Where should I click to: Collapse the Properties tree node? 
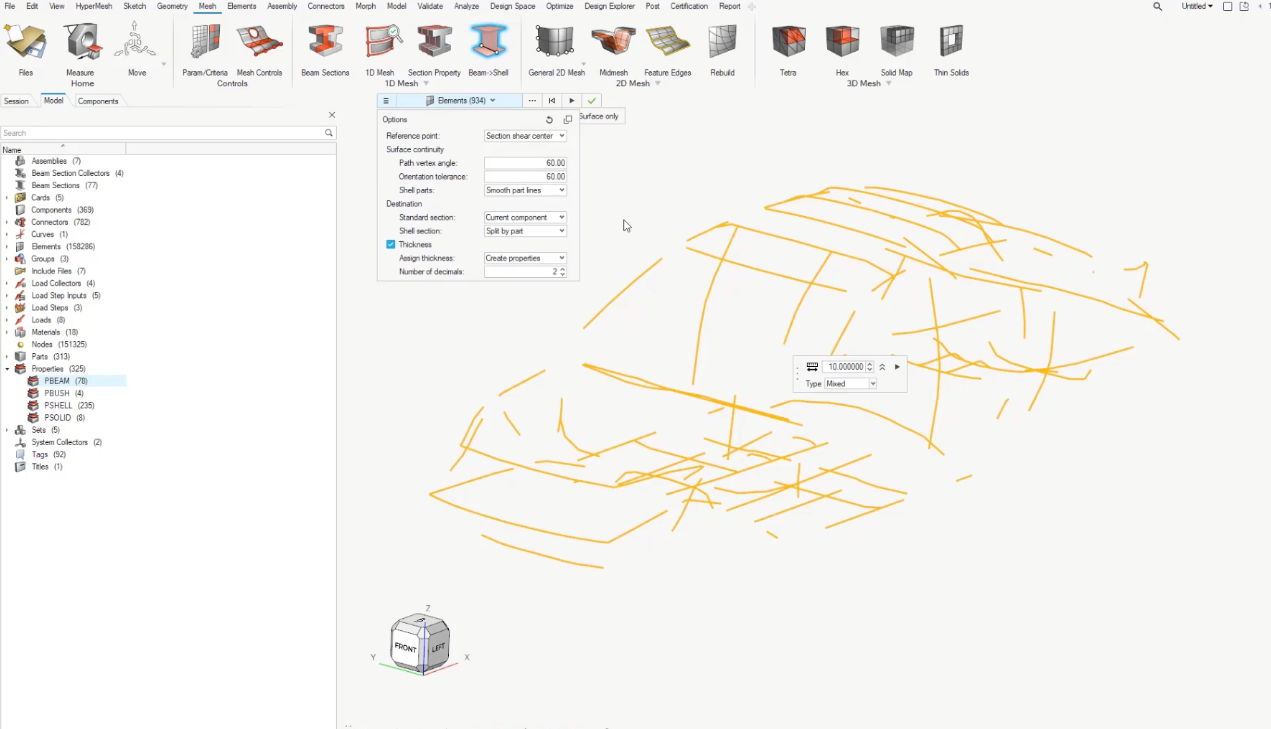pos(7,369)
